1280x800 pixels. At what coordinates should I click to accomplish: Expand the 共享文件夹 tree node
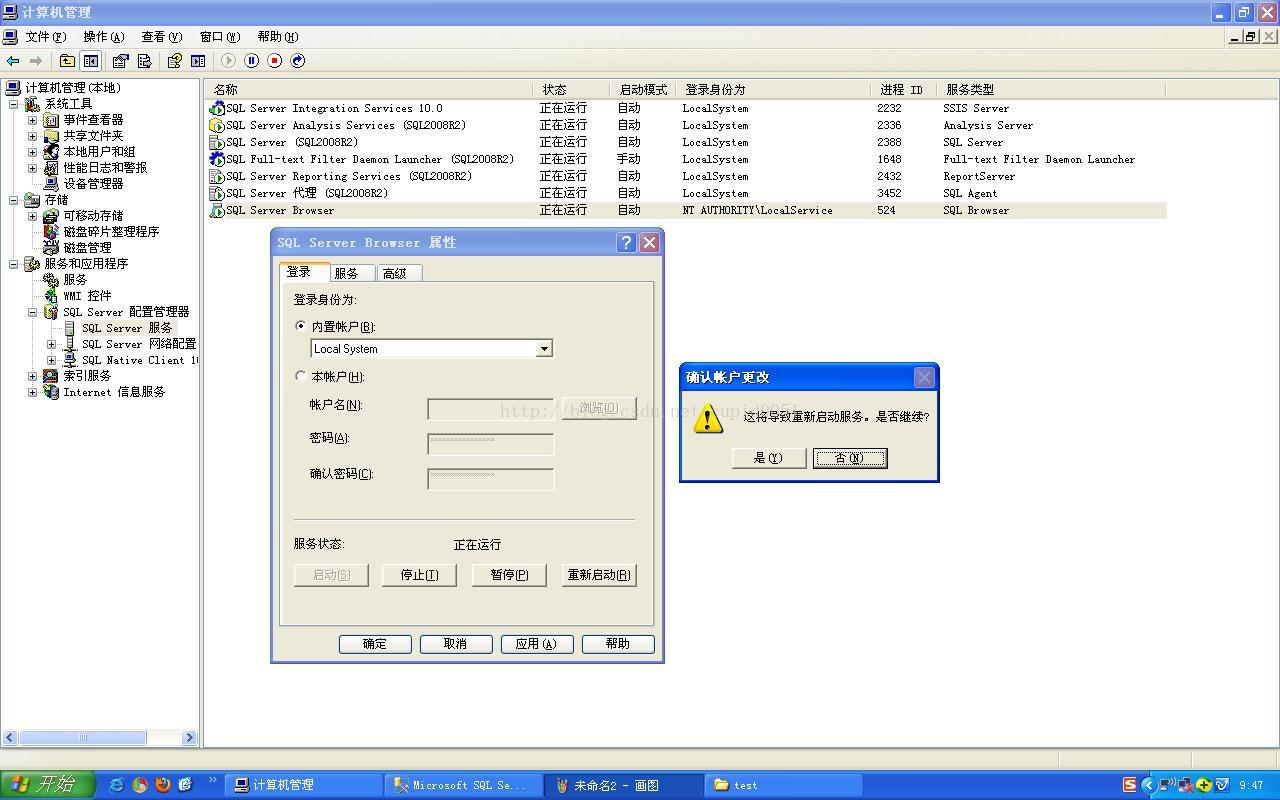tap(33, 136)
